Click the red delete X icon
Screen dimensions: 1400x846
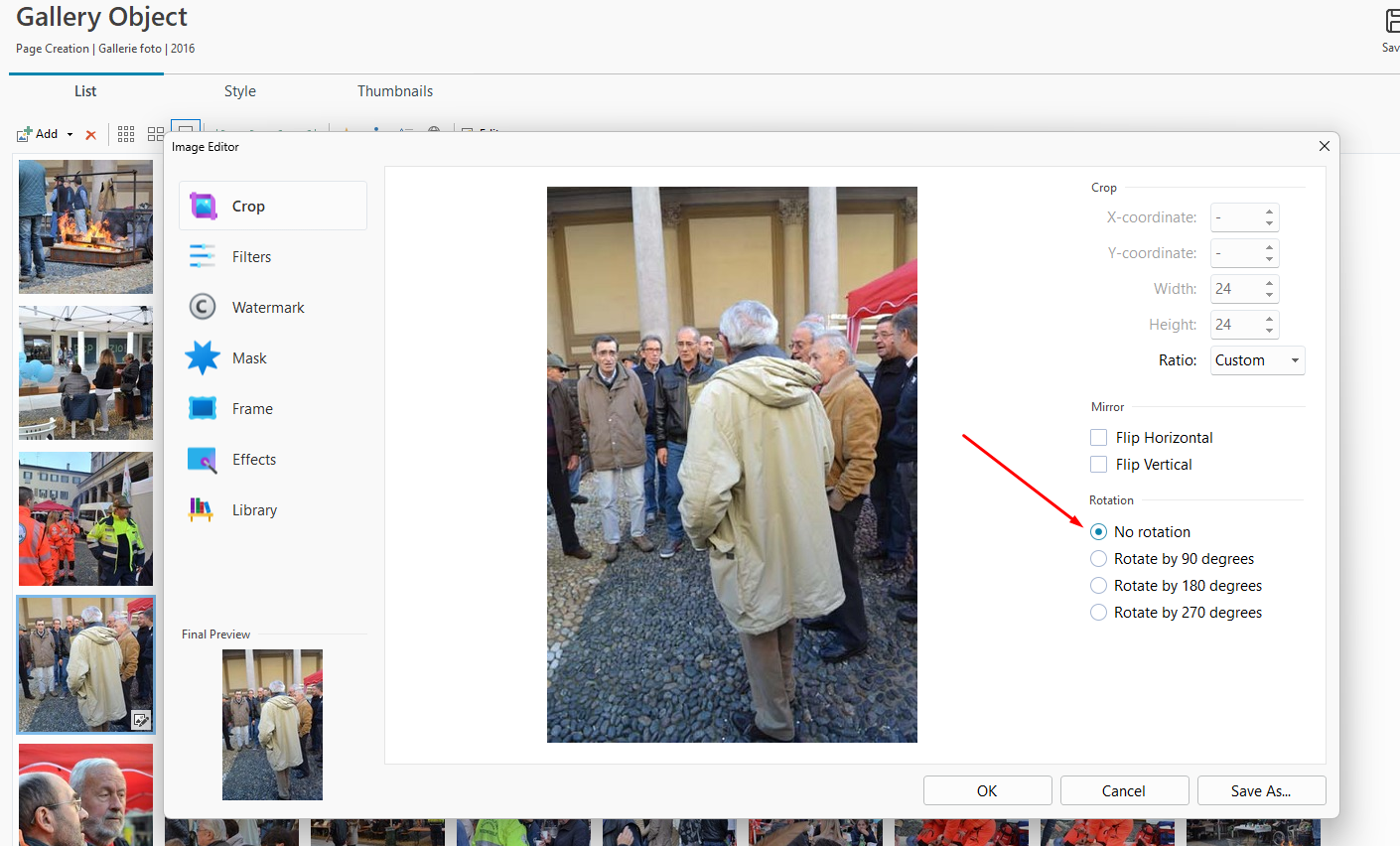click(90, 135)
